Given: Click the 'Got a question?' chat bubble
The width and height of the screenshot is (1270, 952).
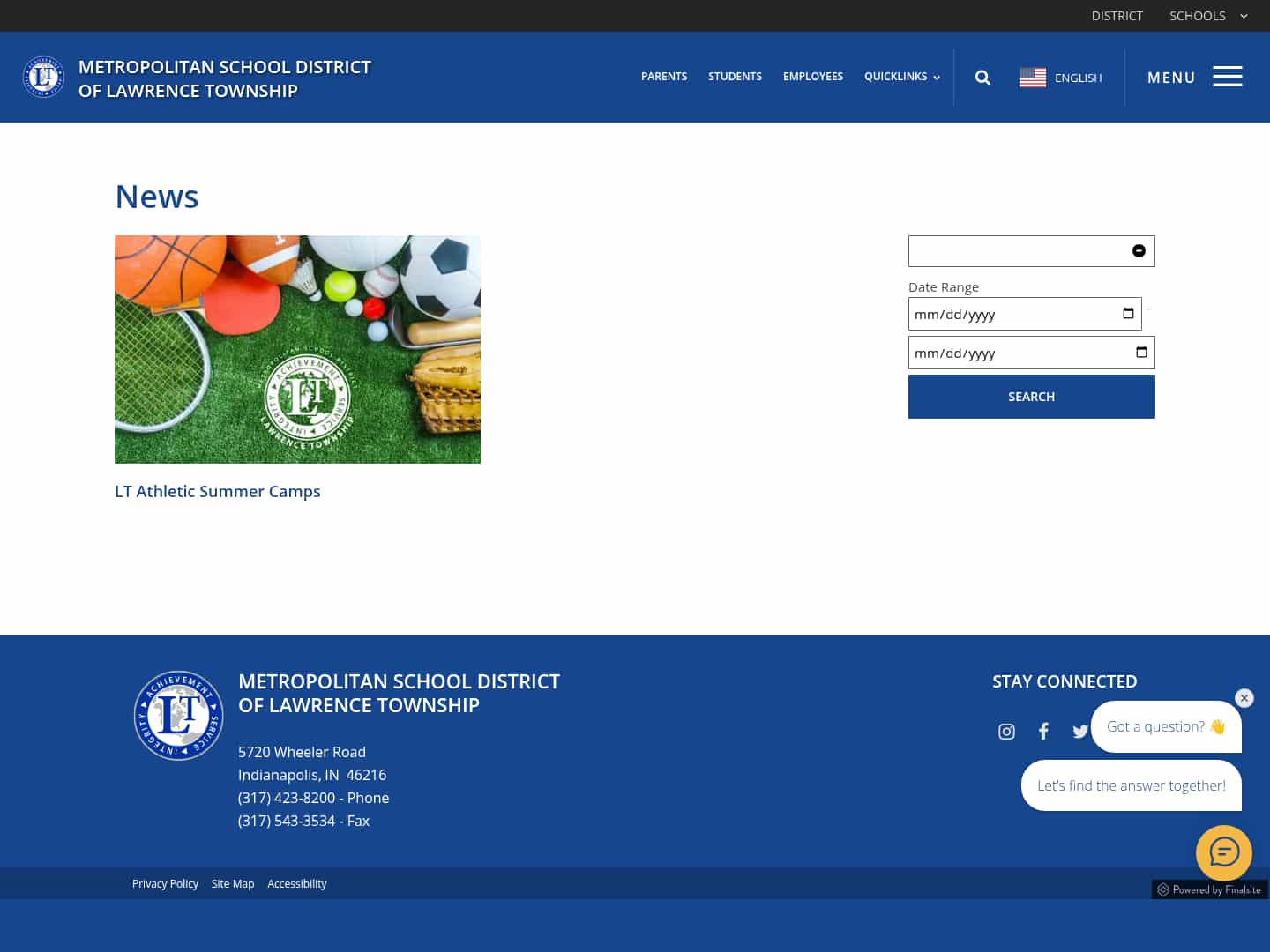Looking at the screenshot, I should tap(1166, 726).
